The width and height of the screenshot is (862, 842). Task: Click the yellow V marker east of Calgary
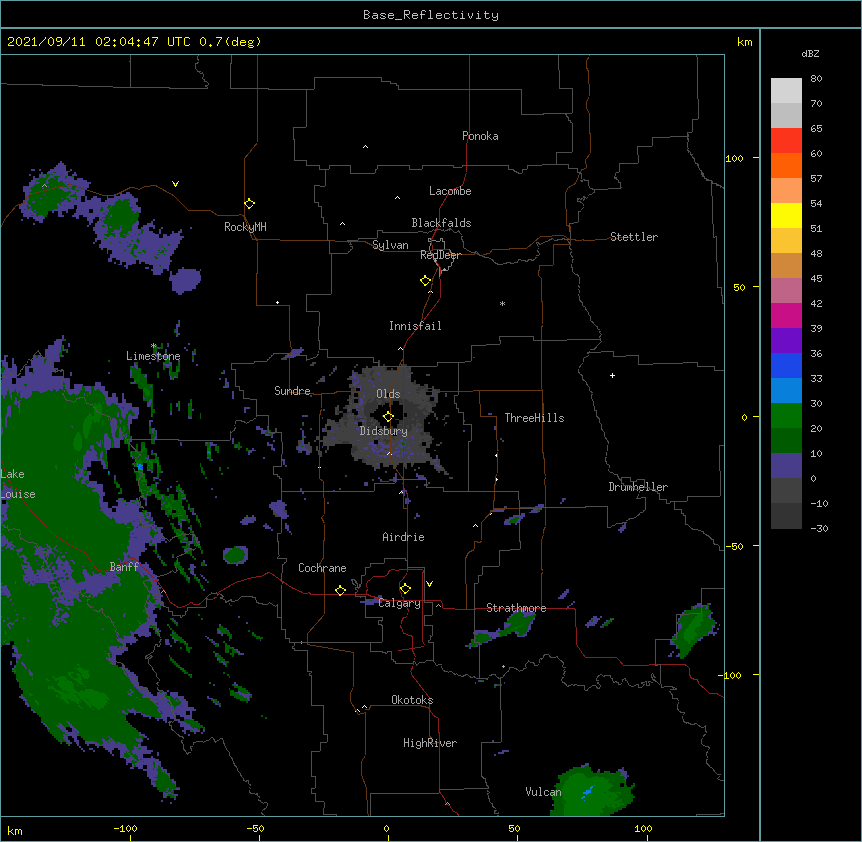point(429,584)
